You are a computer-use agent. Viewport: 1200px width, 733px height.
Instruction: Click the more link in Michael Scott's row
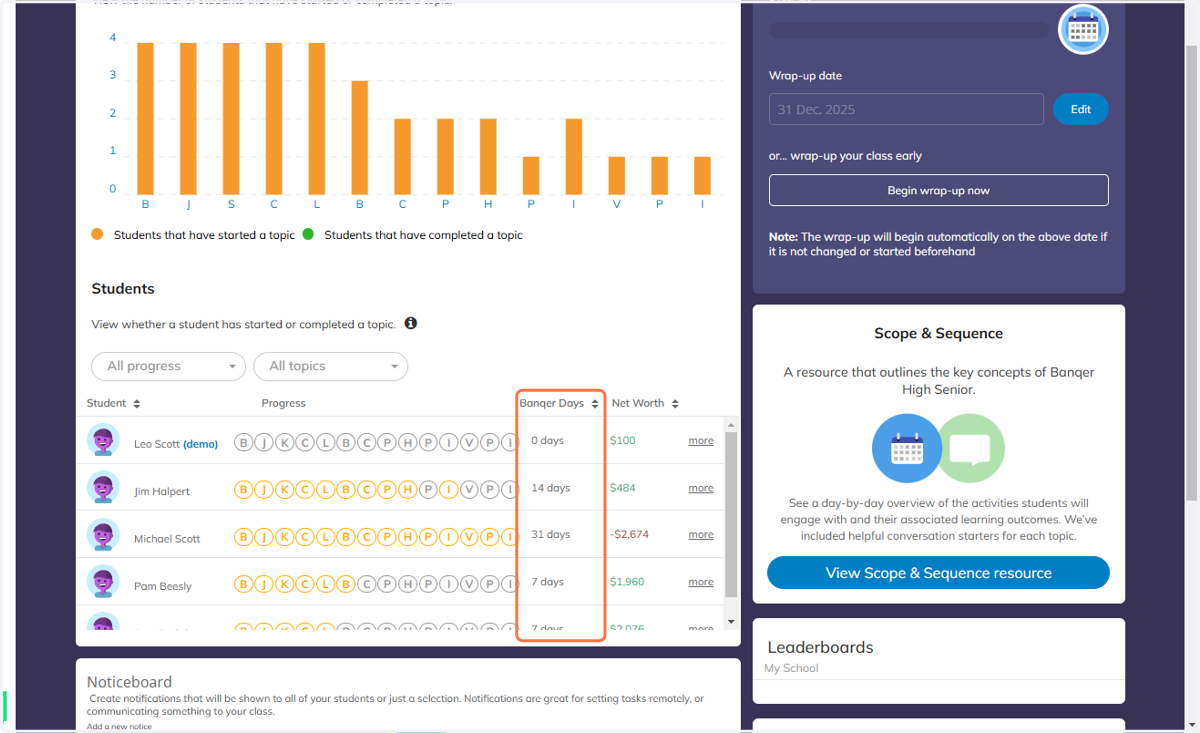click(701, 534)
